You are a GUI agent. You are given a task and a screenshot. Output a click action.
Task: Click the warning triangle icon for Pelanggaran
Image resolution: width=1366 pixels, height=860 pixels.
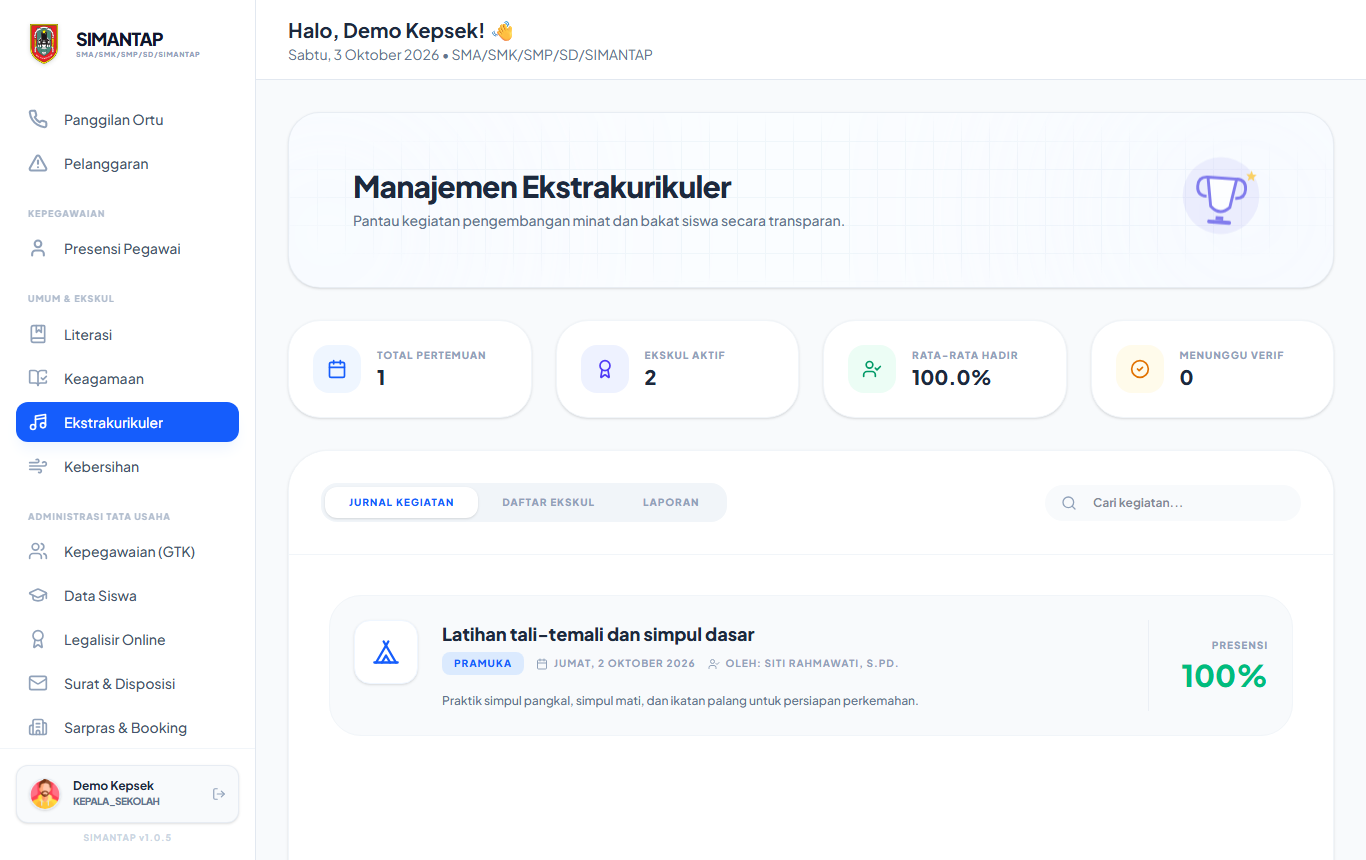[38, 164]
